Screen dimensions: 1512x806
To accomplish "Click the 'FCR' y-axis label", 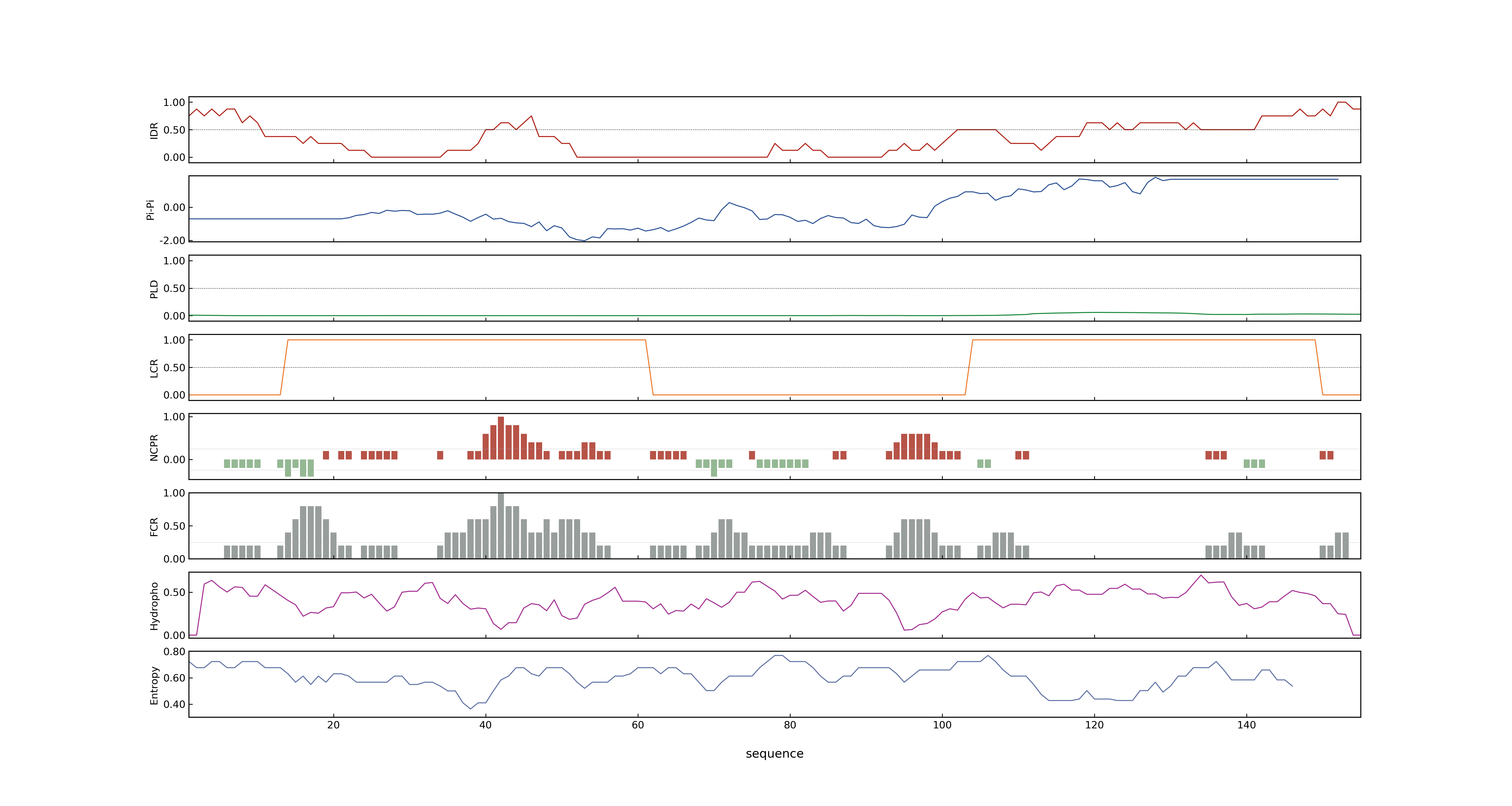I will coord(154,526).
